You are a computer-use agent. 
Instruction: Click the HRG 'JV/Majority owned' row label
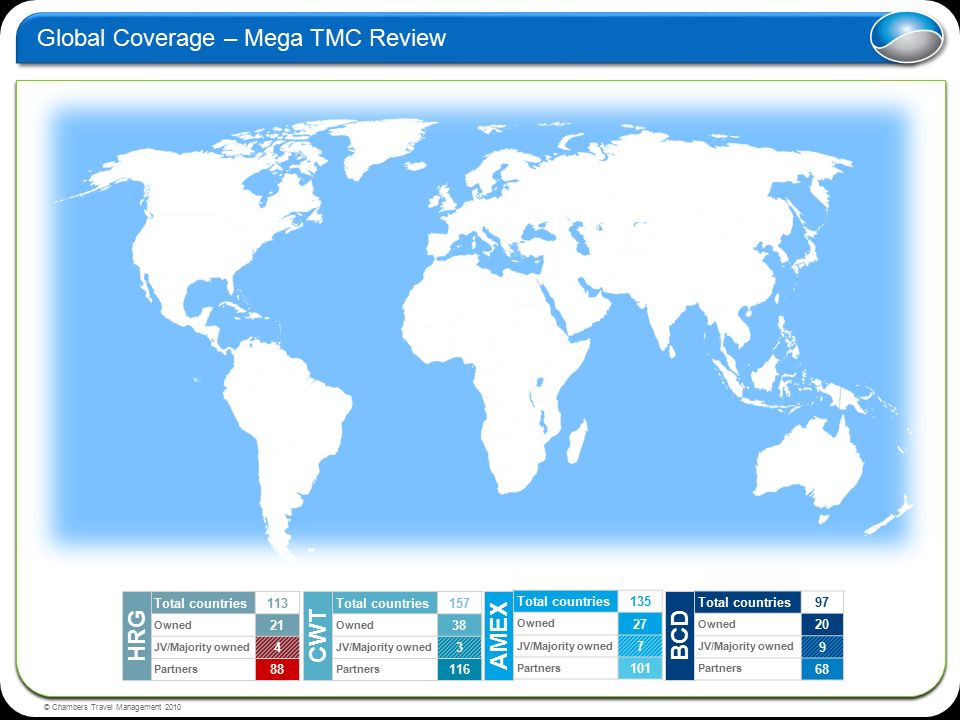[x=203, y=647]
